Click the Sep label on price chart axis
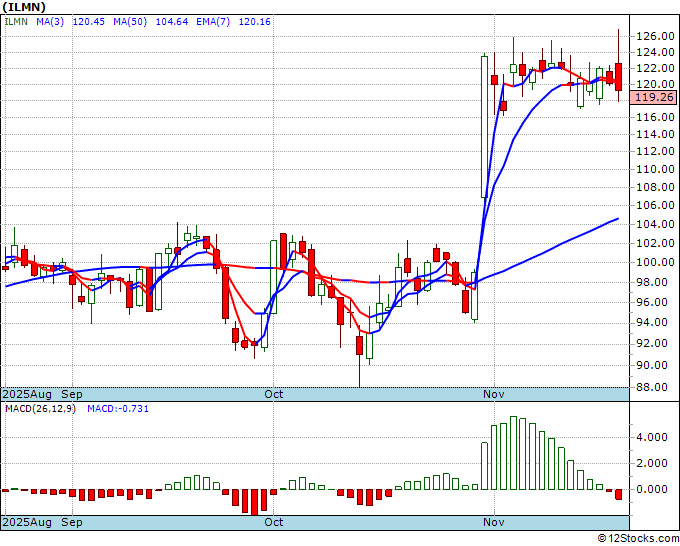The width and height of the screenshot is (680, 546). pyautogui.click(x=72, y=394)
